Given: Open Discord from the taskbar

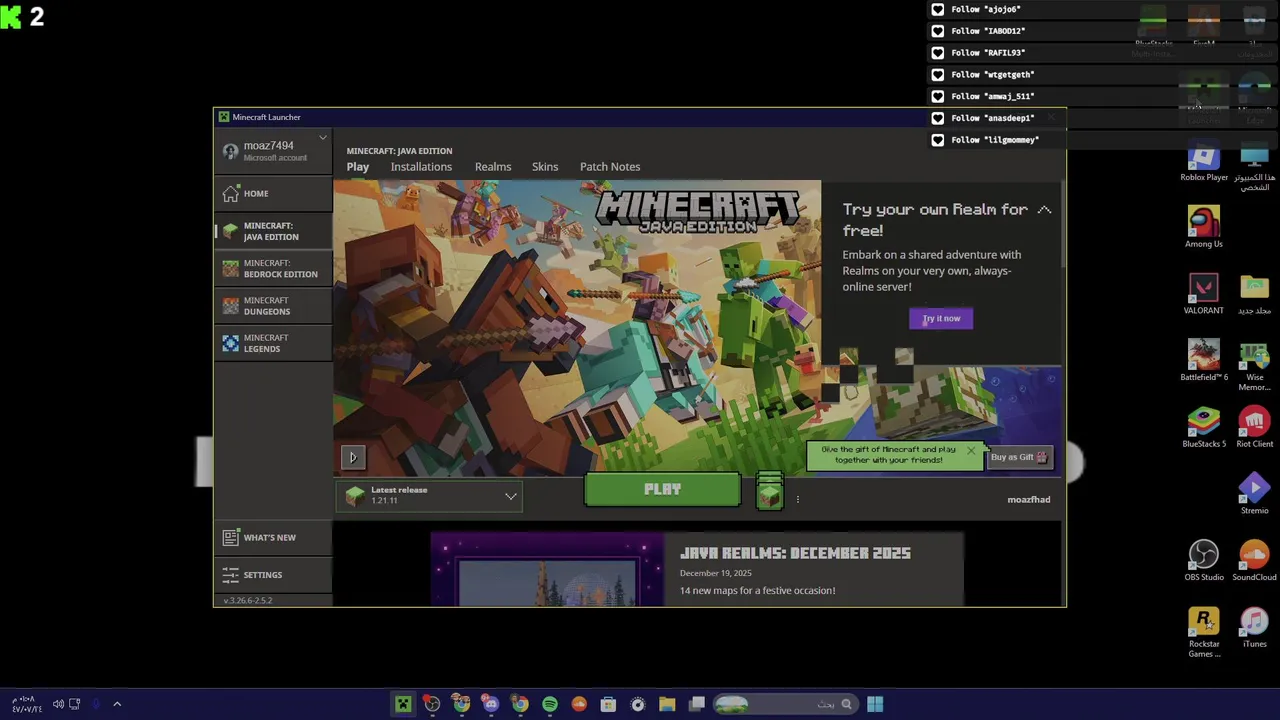Looking at the screenshot, I should pyautogui.click(x=490, y=704).
